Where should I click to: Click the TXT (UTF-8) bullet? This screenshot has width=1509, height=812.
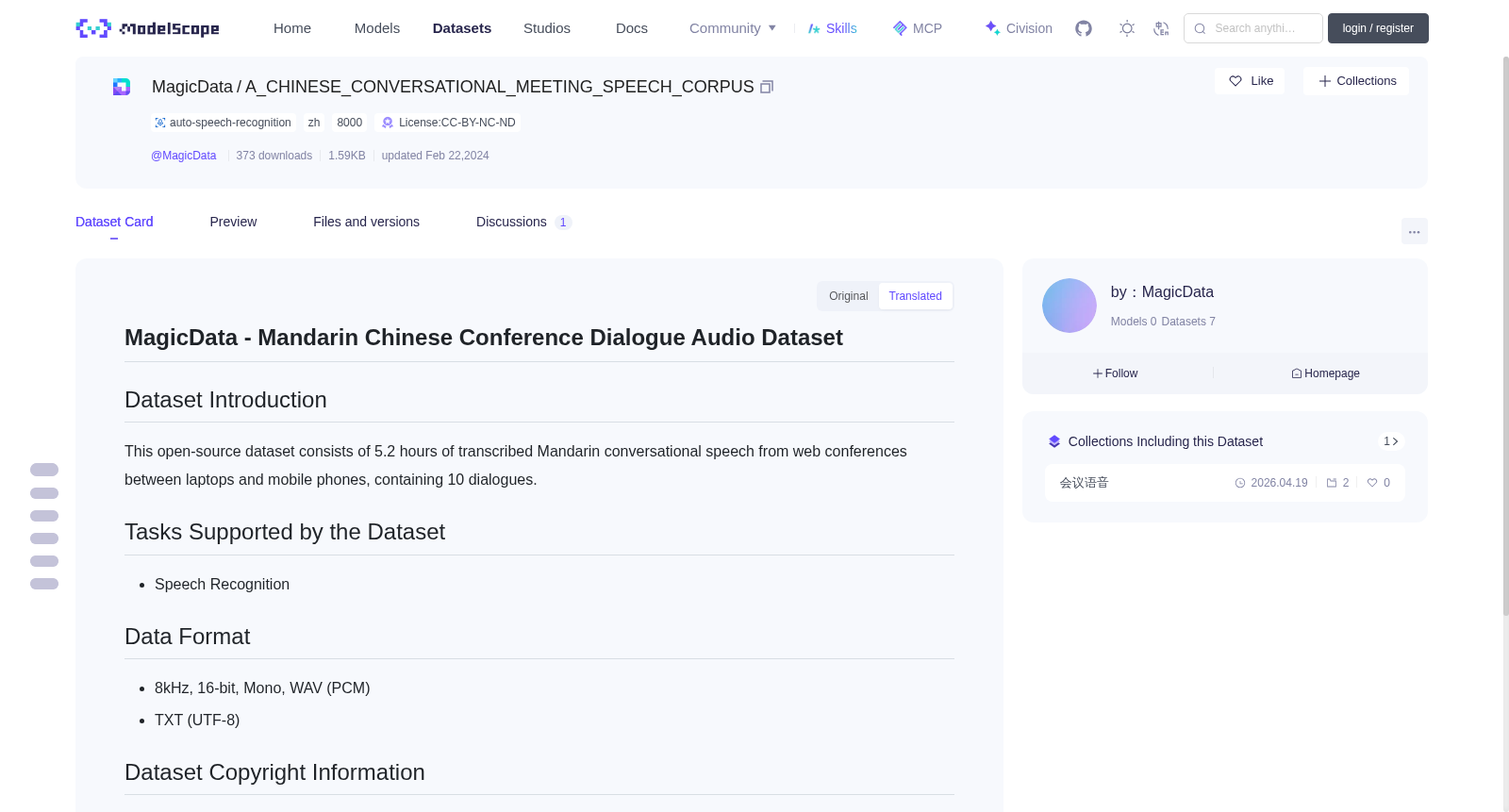click(x=197, y=721)
